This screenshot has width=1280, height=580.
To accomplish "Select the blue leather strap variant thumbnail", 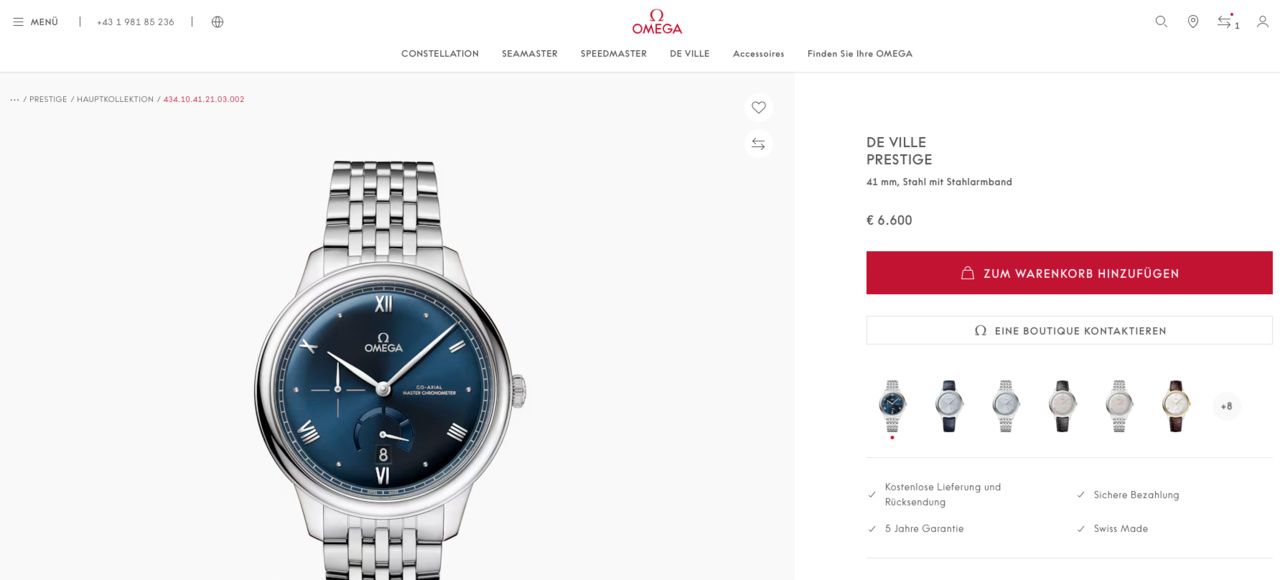I will 948,405.
